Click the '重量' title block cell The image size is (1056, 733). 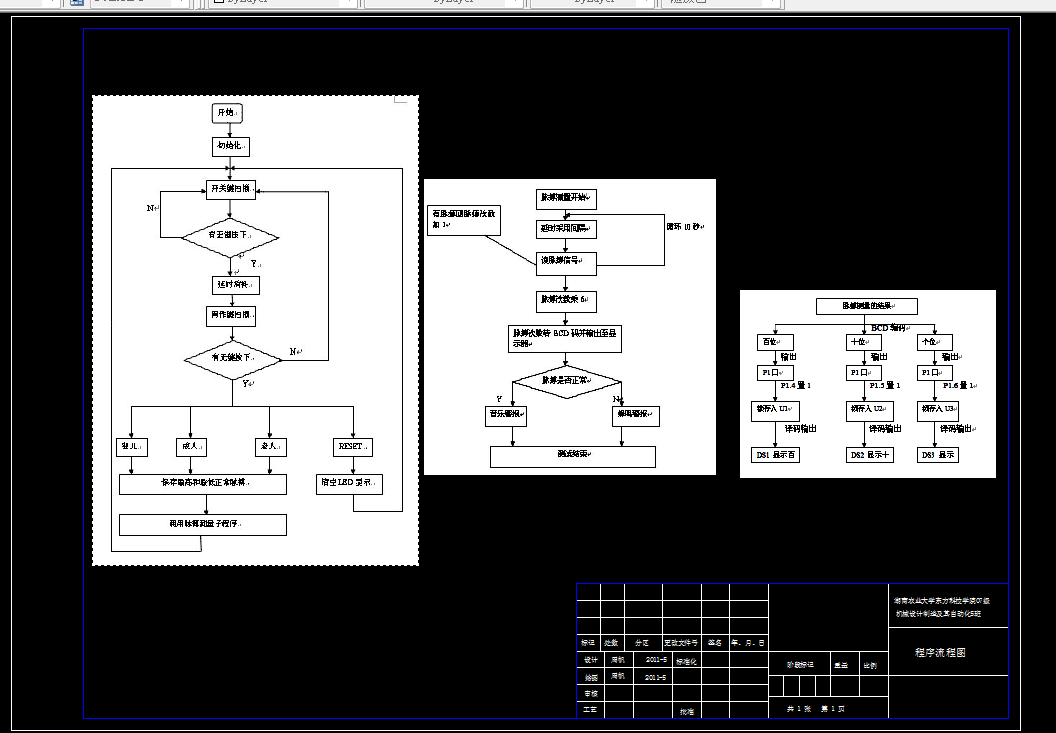tap(841, 666)
